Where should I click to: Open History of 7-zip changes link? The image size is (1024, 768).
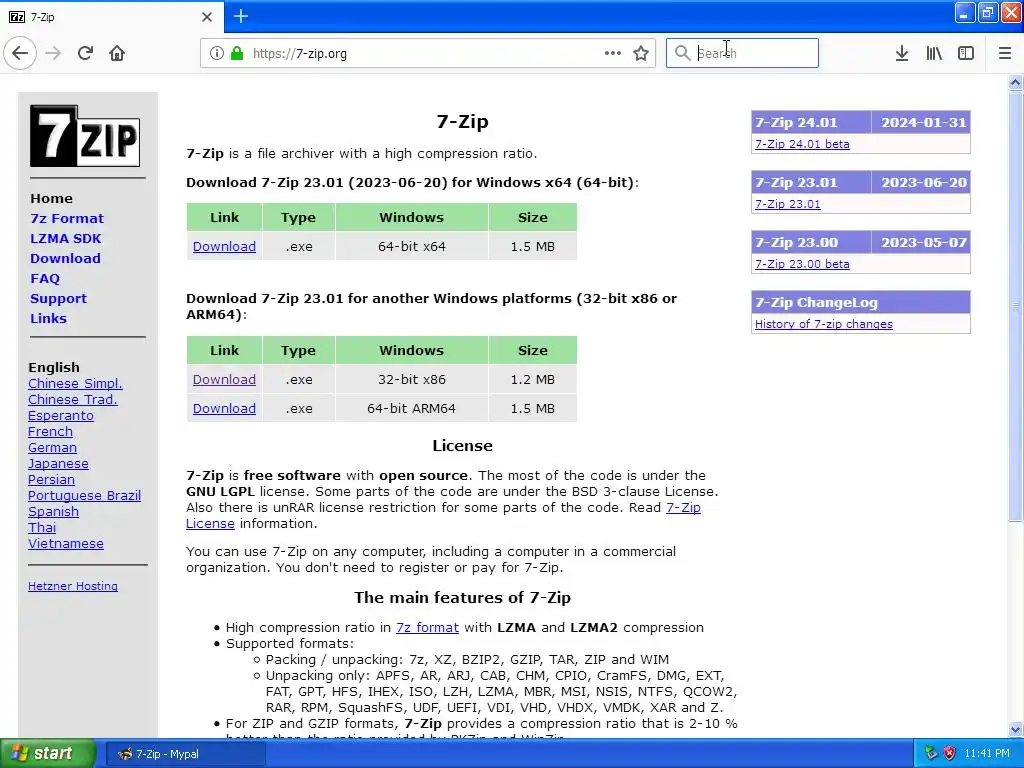824,325
